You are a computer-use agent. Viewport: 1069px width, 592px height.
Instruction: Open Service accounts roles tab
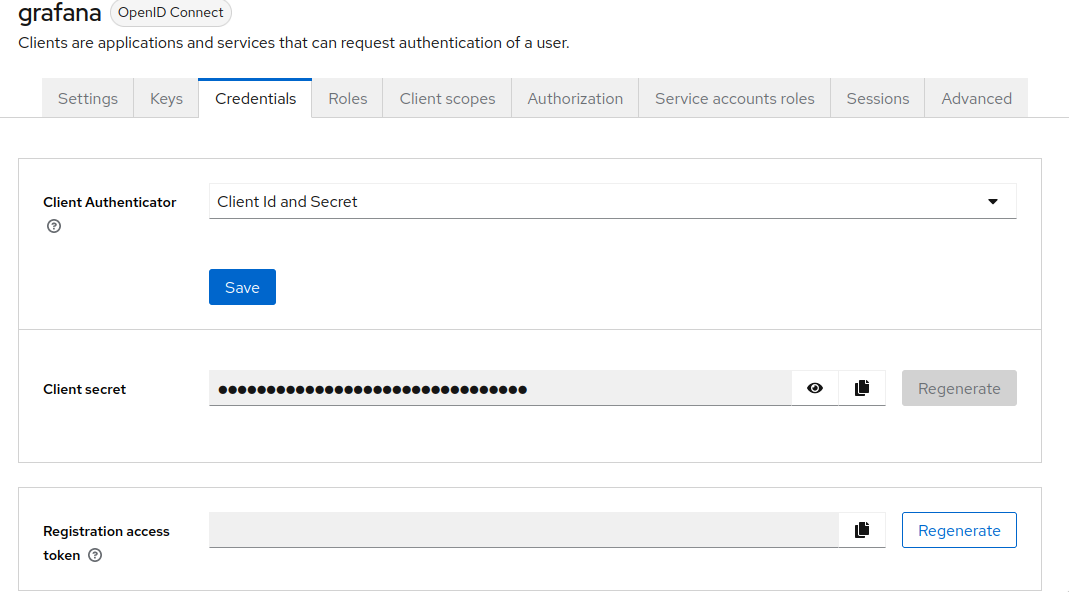coord(734,98)
